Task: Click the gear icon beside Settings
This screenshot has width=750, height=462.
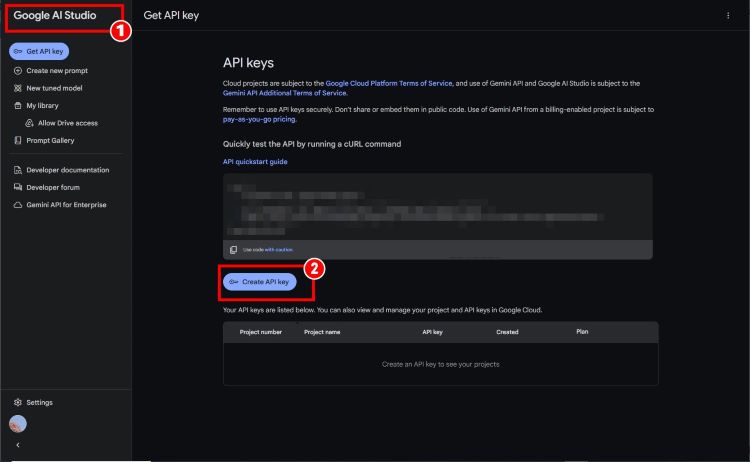Action: [x=18, y=402]
